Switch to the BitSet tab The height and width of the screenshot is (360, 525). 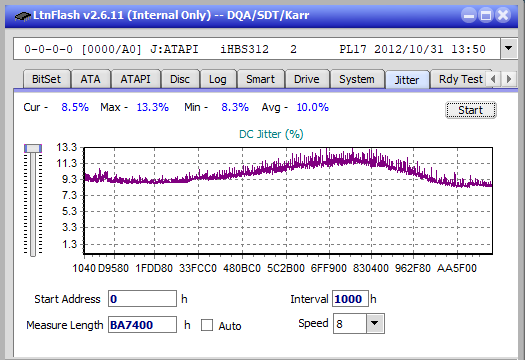[x=47, y=79]
